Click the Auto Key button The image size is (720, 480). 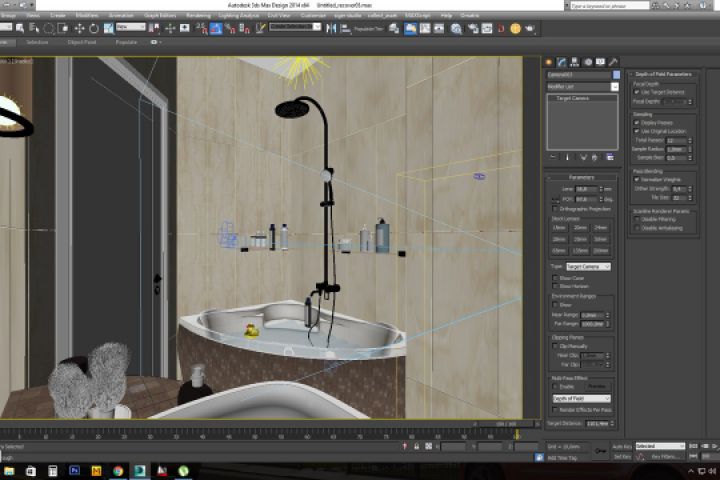coord(622,446)
